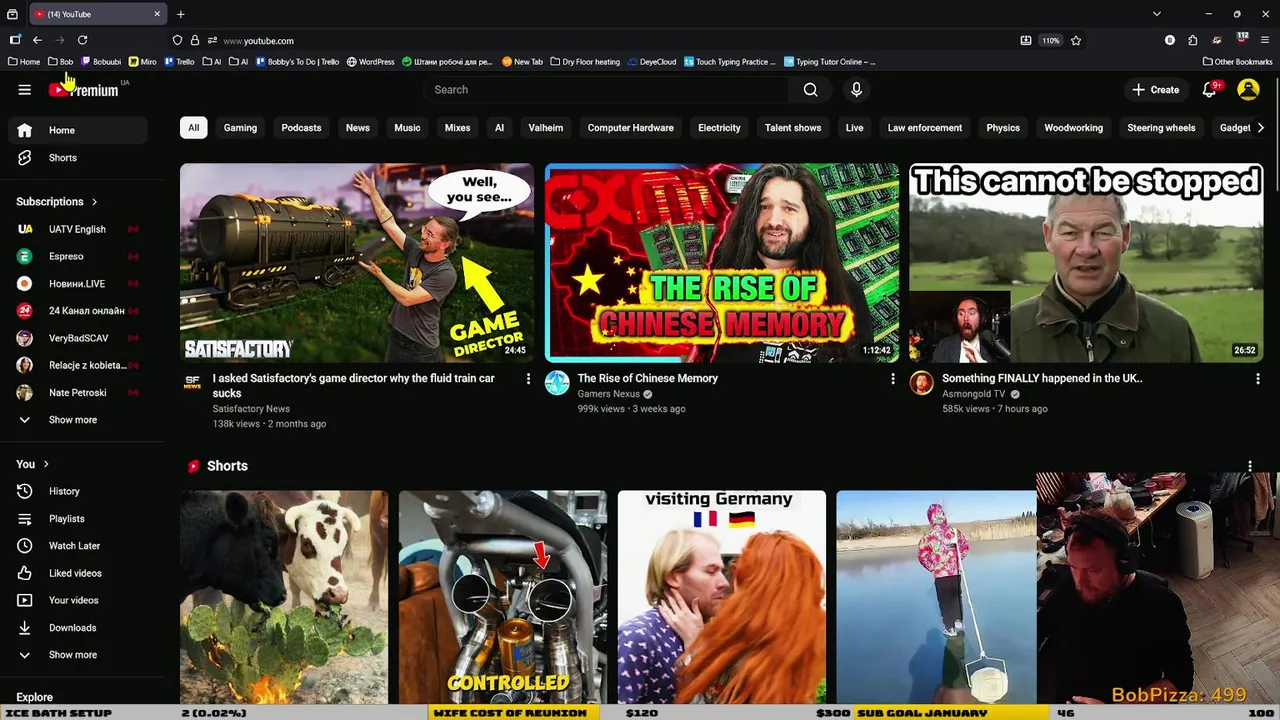
Task: Open the Other Bookmarks folder
Action: [1237, 62]
